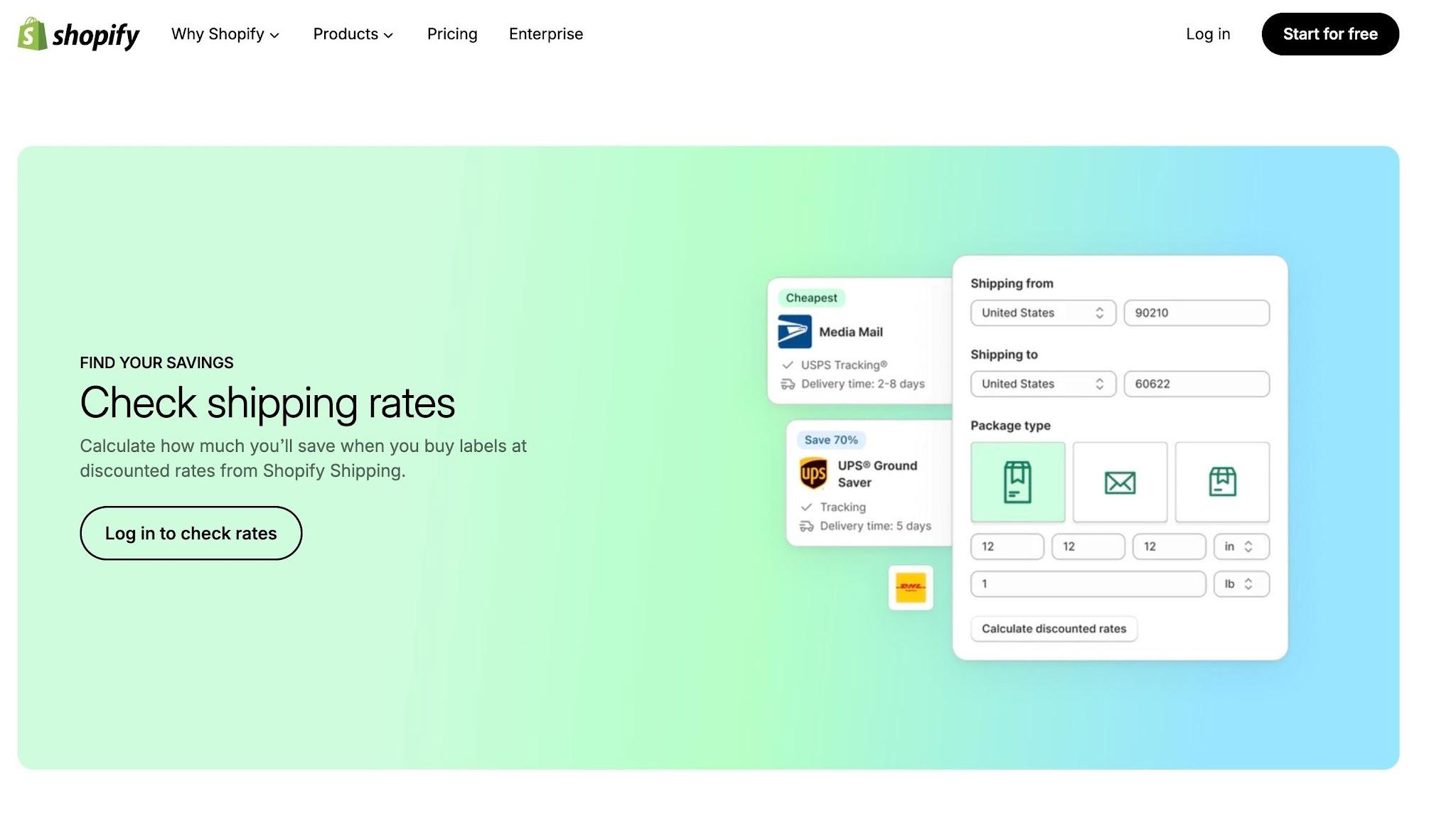Image resolution: width=1456 pixels, height=830 pixels.
Task: Click the delivery truck icon for 2-8 days
Action: tap(788, 384)
